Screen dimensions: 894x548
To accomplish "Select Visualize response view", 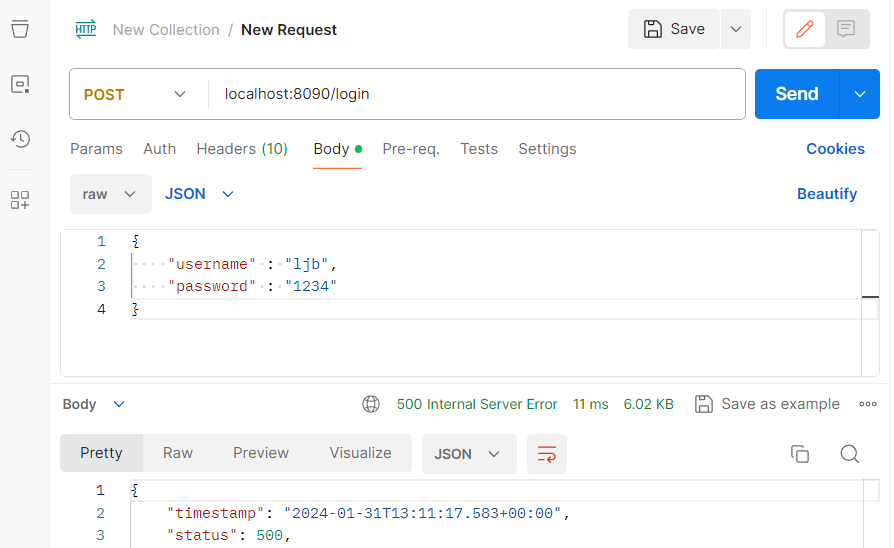I will tap(360, 453).
